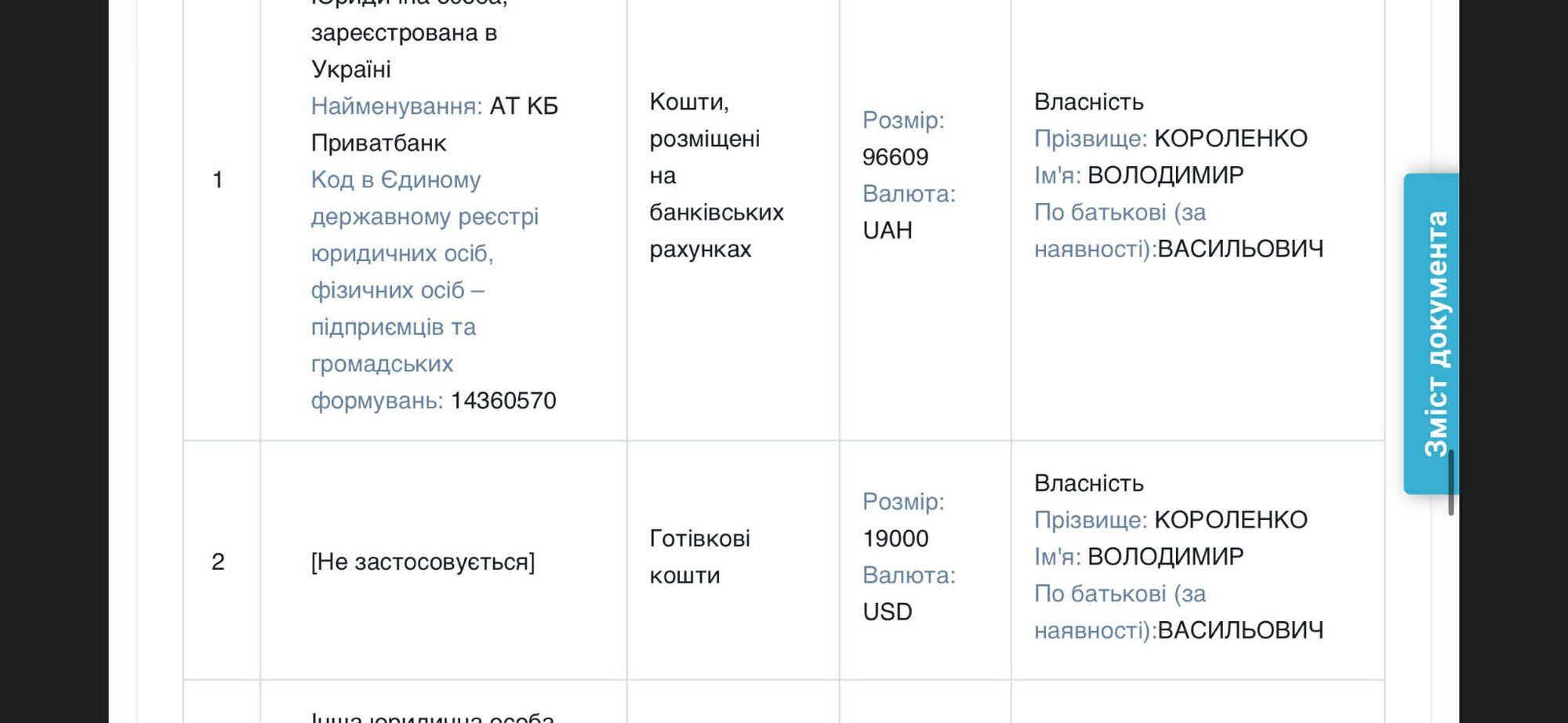This screenshot has width=1568, height=723.
Task: Open the "Зміст документа" side tab
Action: tap(1432, 333)
